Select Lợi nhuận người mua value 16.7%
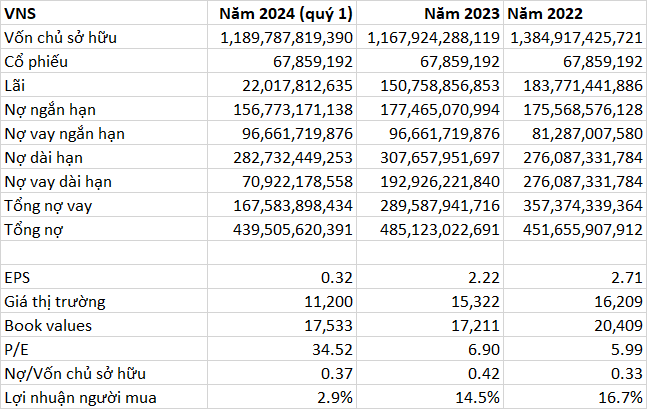 (x=620, y=398)
